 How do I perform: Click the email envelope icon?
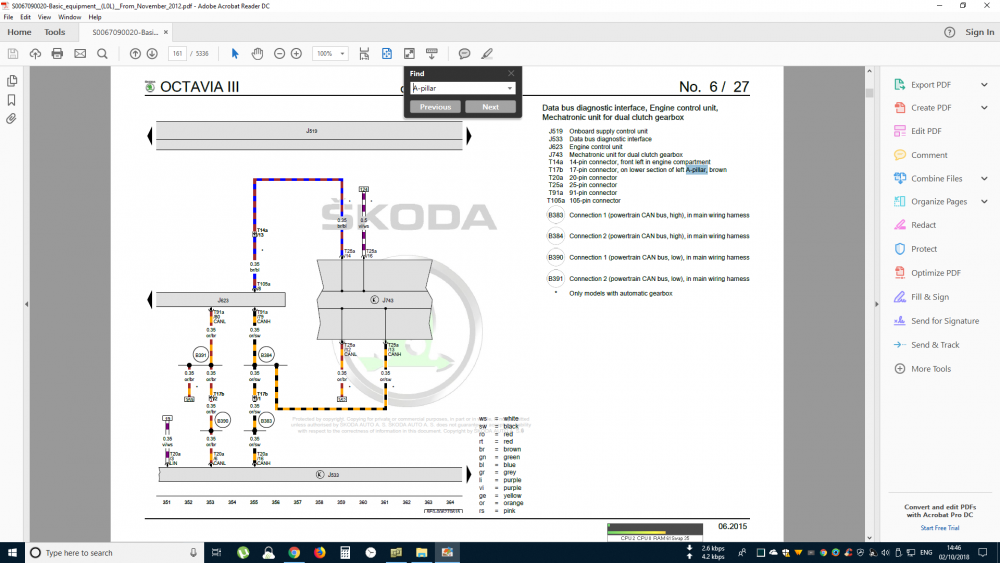coord(80,54)
